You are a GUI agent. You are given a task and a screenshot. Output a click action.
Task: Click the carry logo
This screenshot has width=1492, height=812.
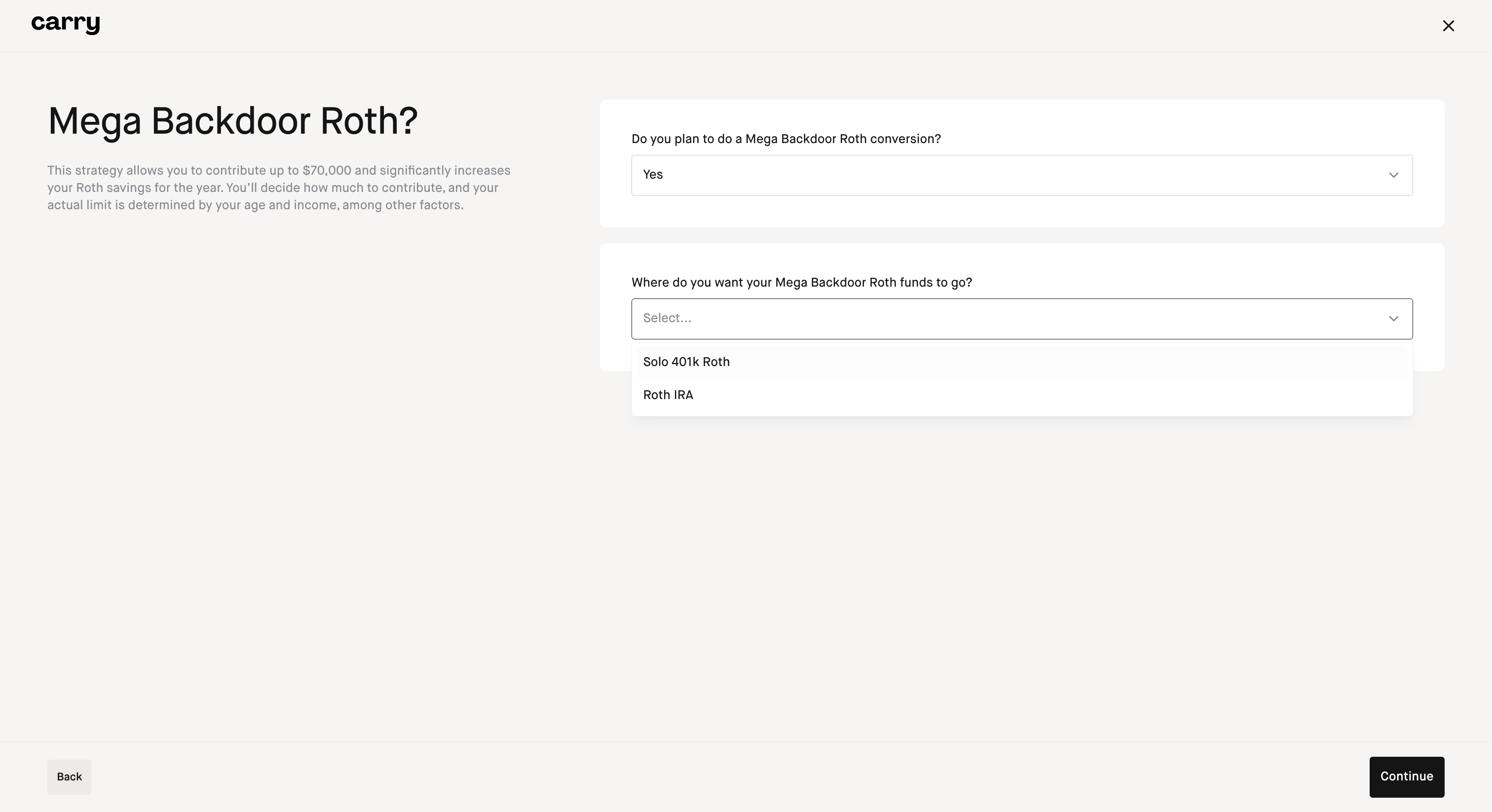pyautogui.click(x=66, y=24)
